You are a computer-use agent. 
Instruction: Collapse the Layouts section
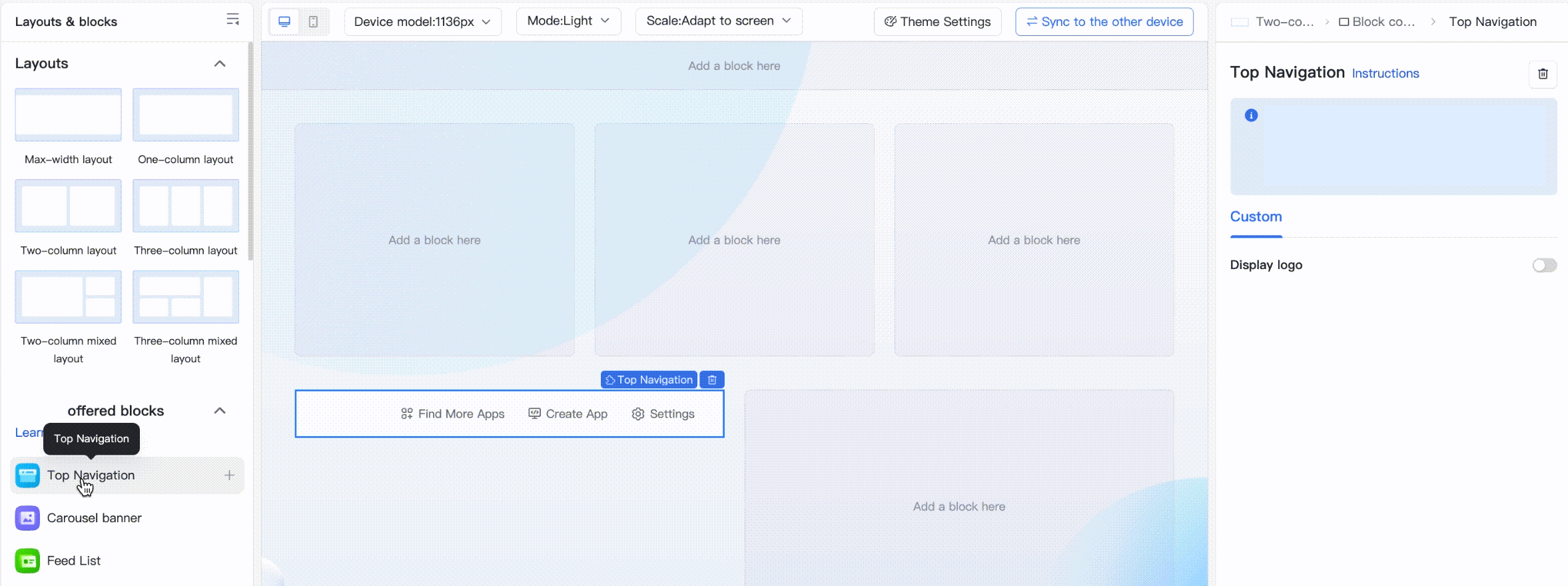tap(220, 64)
